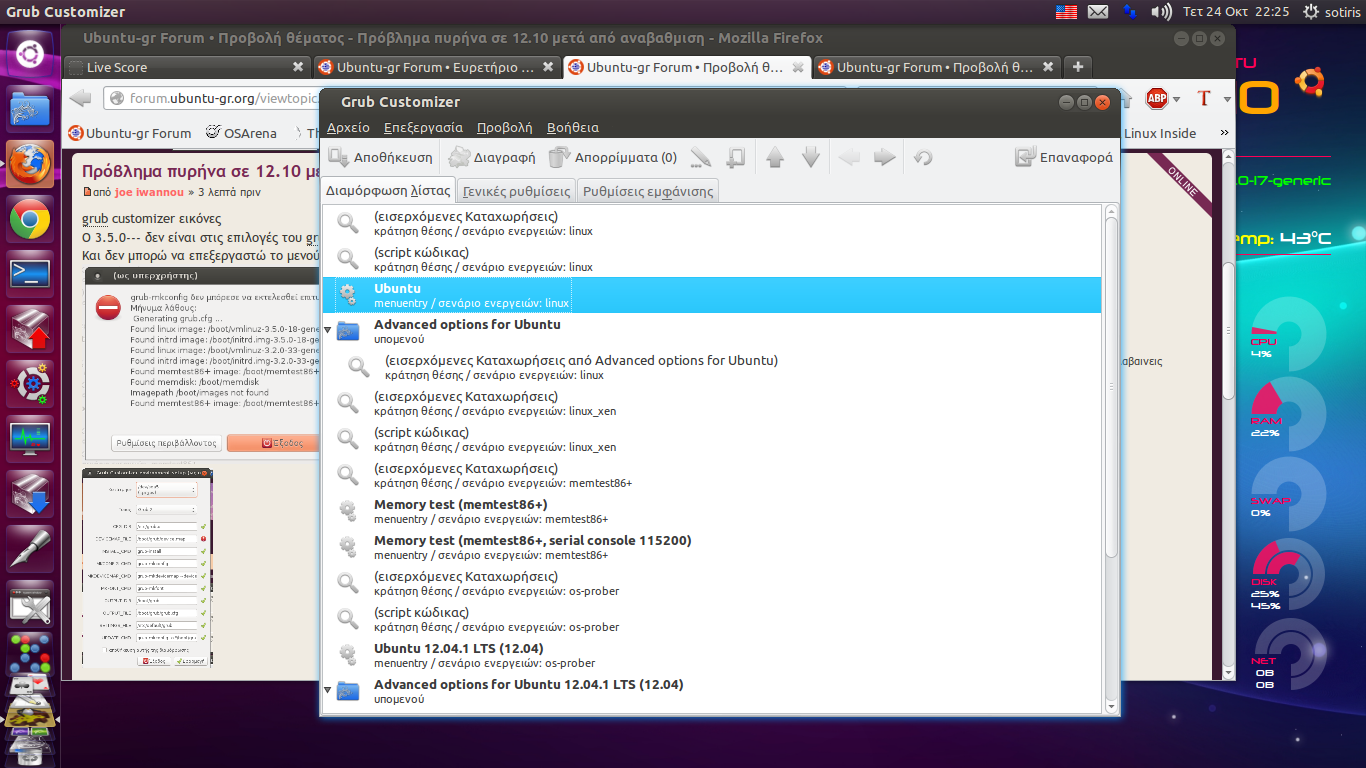Click the Διαγραφή toolbar button

pos(492,158)
